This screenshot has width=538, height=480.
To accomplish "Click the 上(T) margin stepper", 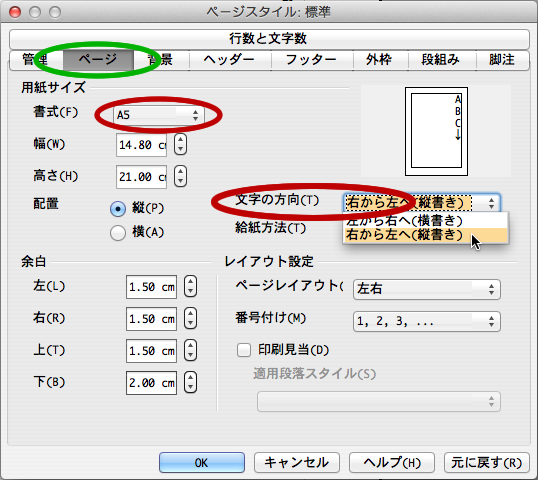I will [x=190, y=351].
